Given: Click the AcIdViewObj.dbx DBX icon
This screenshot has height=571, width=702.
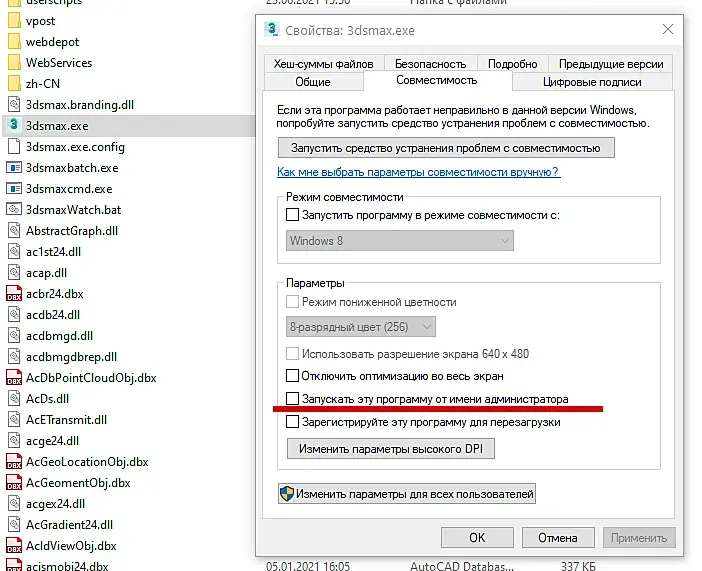Looking at the screenshot, I should pos(14,545).
